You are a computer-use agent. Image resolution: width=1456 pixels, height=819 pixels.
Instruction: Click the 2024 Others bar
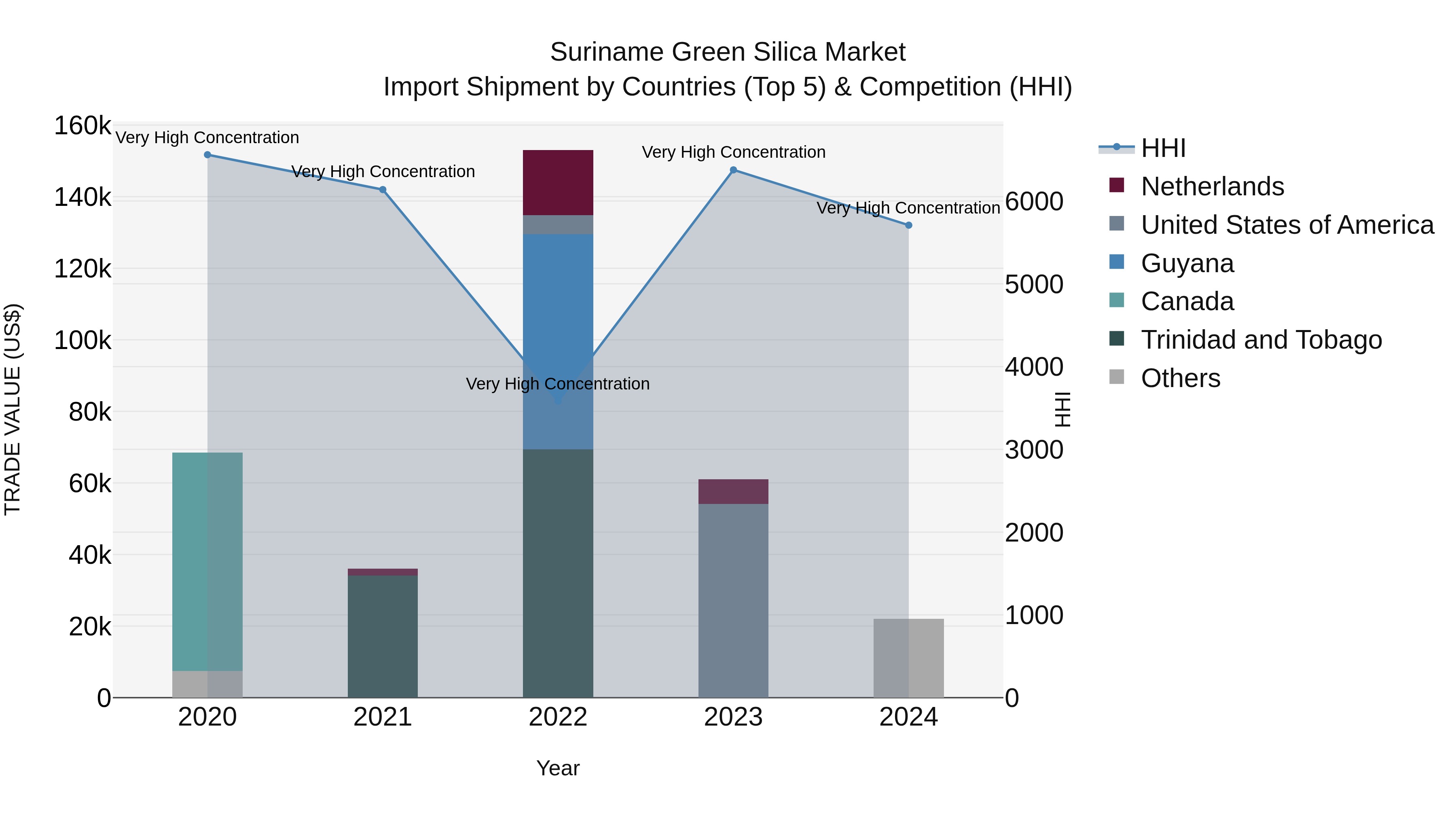pos(909,658)
